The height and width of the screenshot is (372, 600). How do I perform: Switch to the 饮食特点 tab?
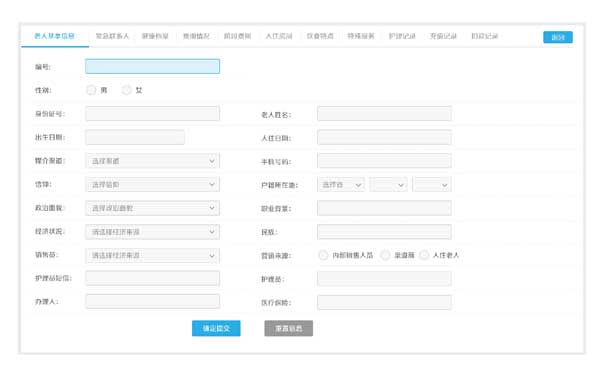coord(320,36)
